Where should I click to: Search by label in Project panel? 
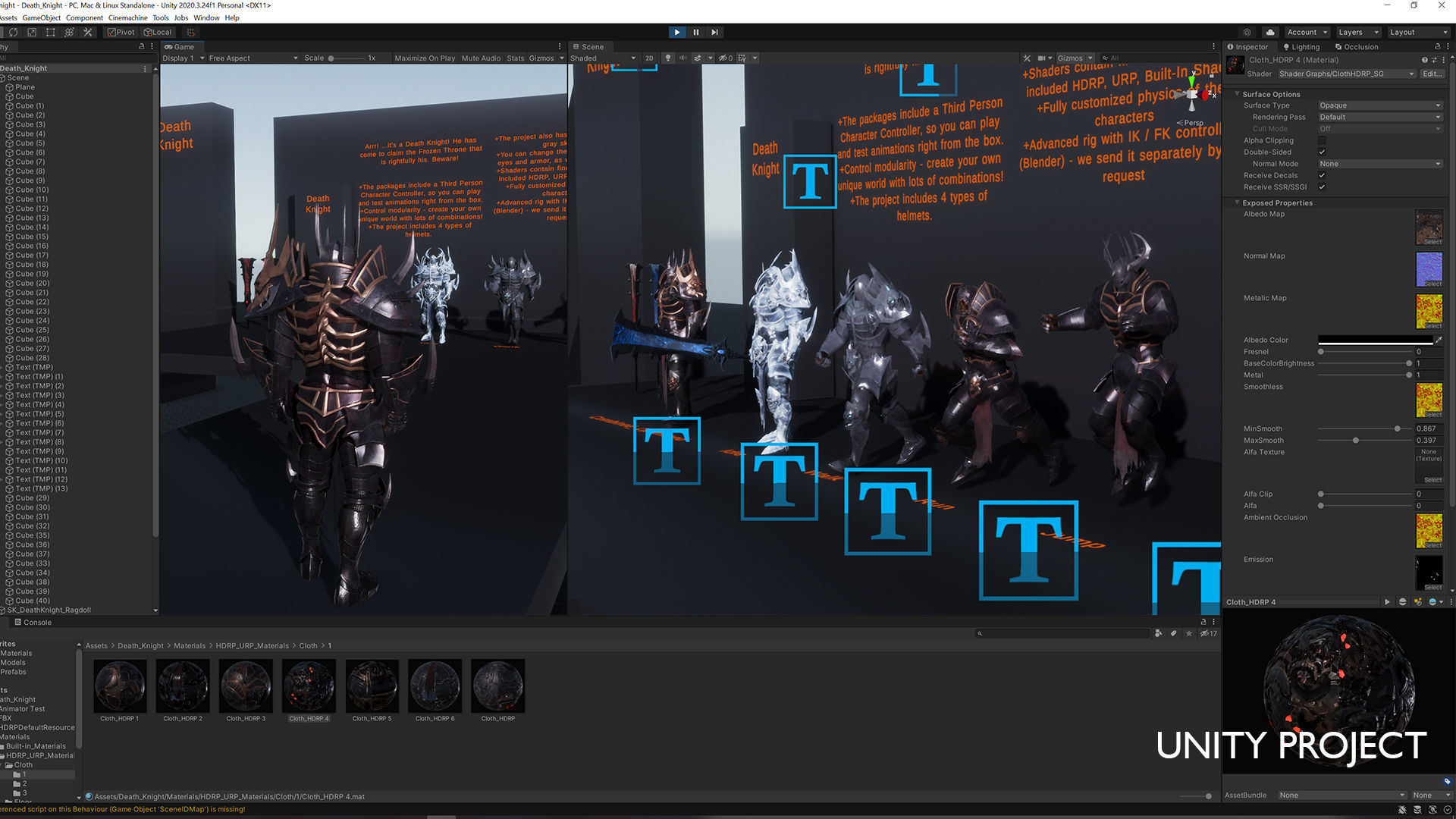(x=1173, y=633)
